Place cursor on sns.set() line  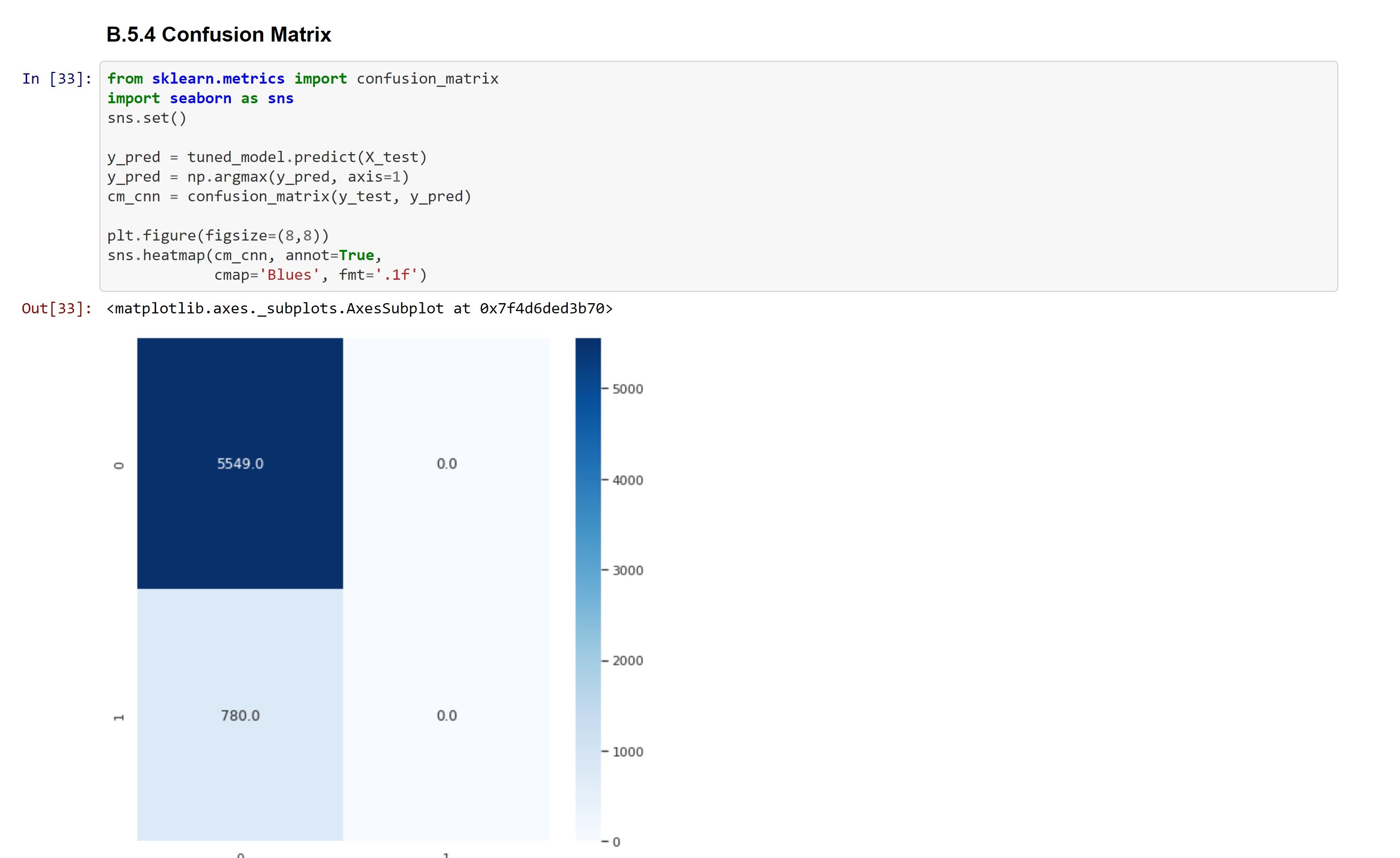pos(147,118)
